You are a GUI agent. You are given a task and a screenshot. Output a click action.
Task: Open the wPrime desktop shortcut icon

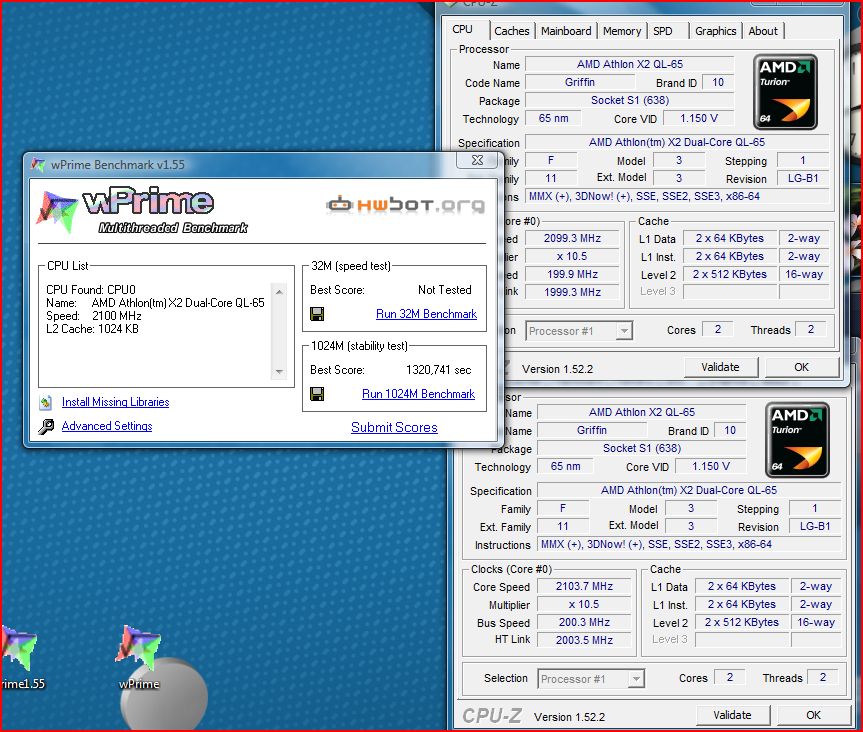tap(139, 650)
